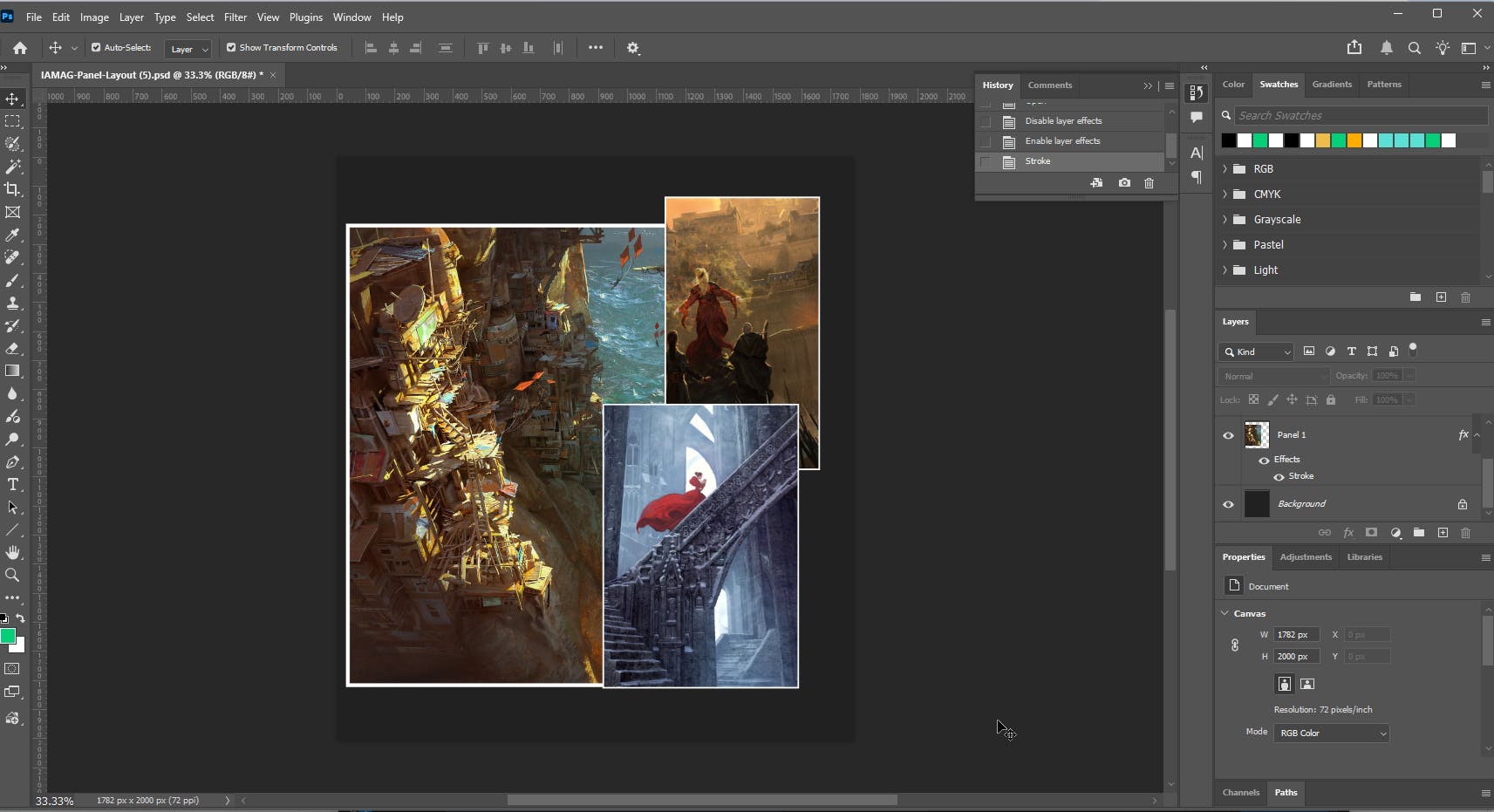
Task: Select the Hand tool
Action: [12, 553]
